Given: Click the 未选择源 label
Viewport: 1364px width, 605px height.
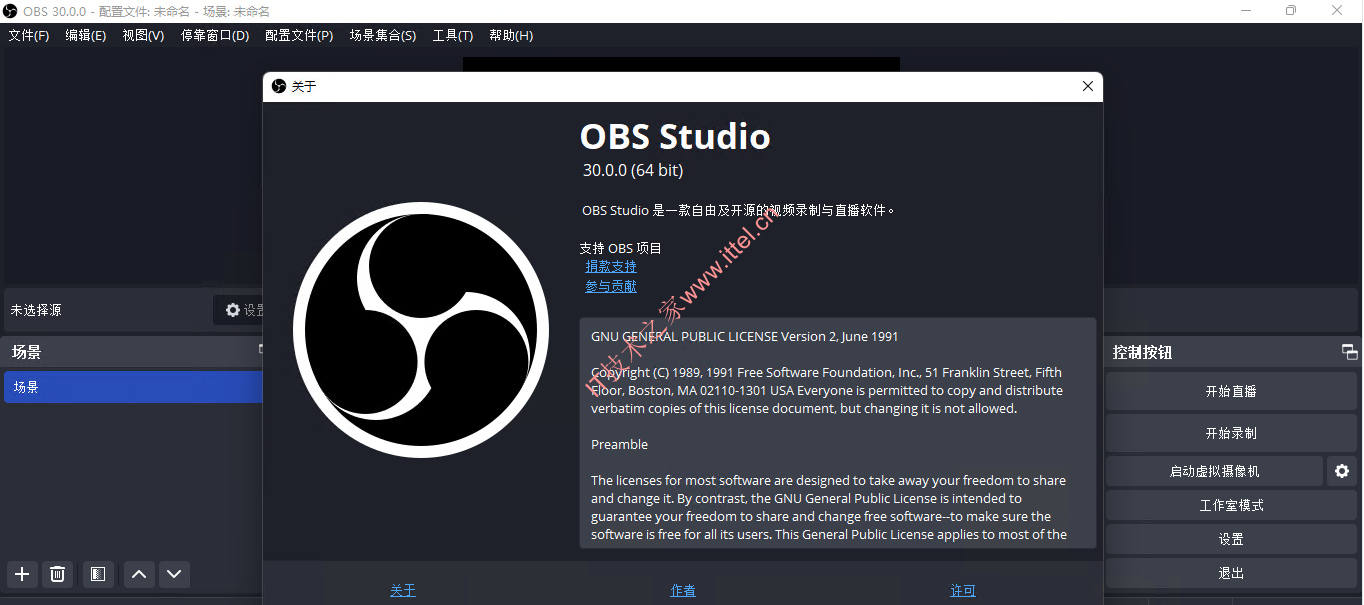Looking at the screenshot, I should pyautogui.click(x=36, y=310).
